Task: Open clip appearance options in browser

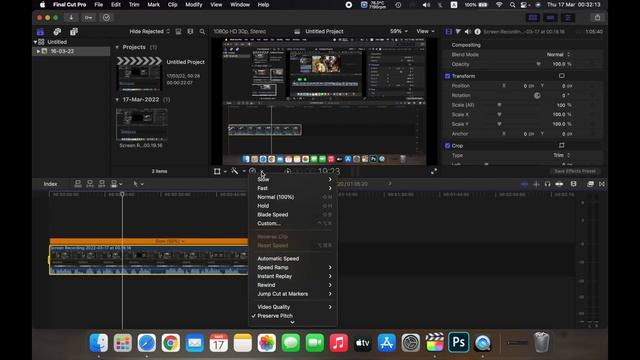Action: click(x=190, y=31)
